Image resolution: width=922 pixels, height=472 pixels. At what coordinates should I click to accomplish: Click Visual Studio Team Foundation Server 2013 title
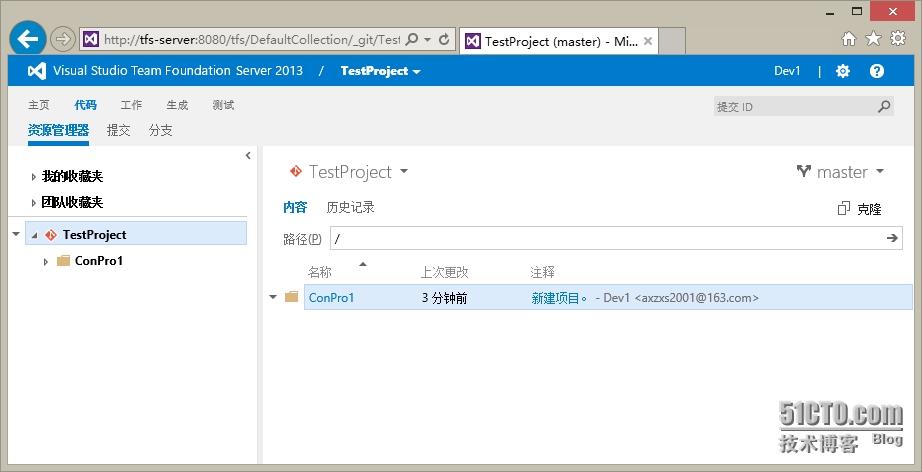coord(178,71)
